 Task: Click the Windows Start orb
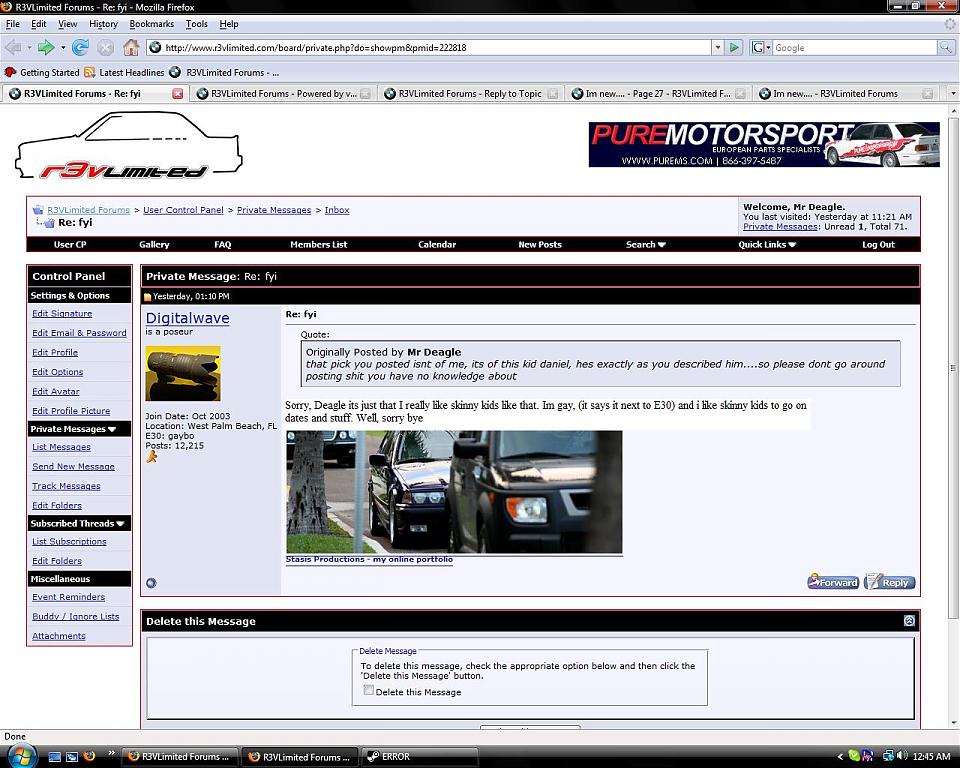(x=22, y=755)
